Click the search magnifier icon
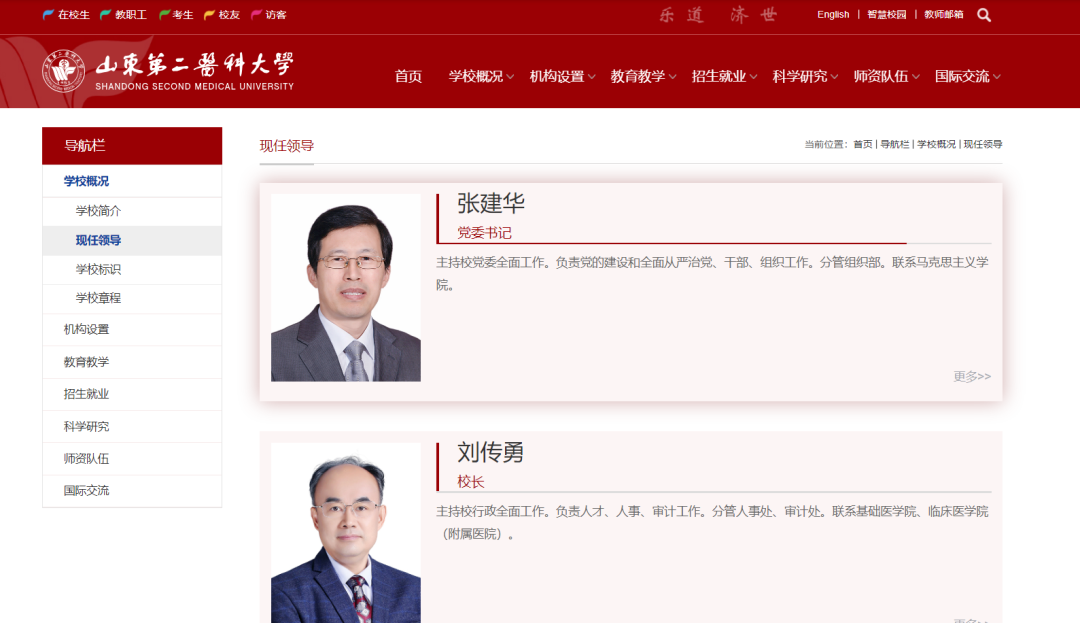The image size is (1080, 623). coord(983,15)
